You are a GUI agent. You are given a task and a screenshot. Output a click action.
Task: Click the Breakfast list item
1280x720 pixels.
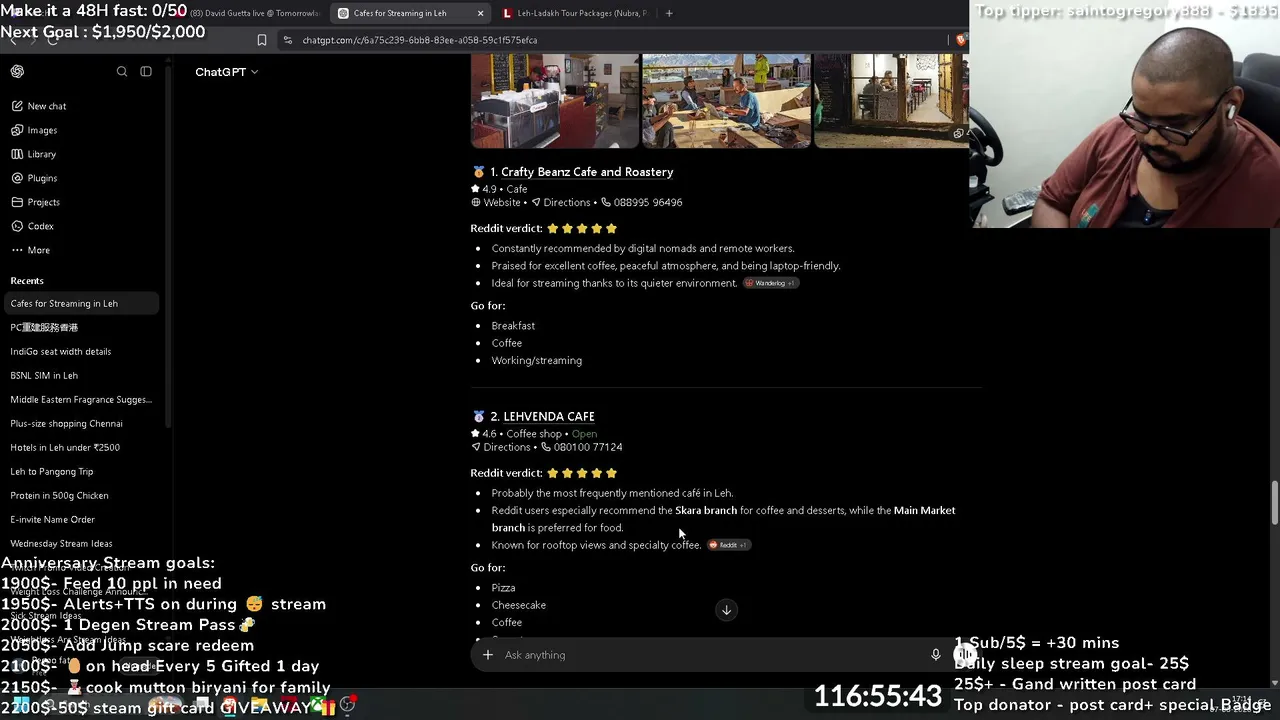pos(513,326)
